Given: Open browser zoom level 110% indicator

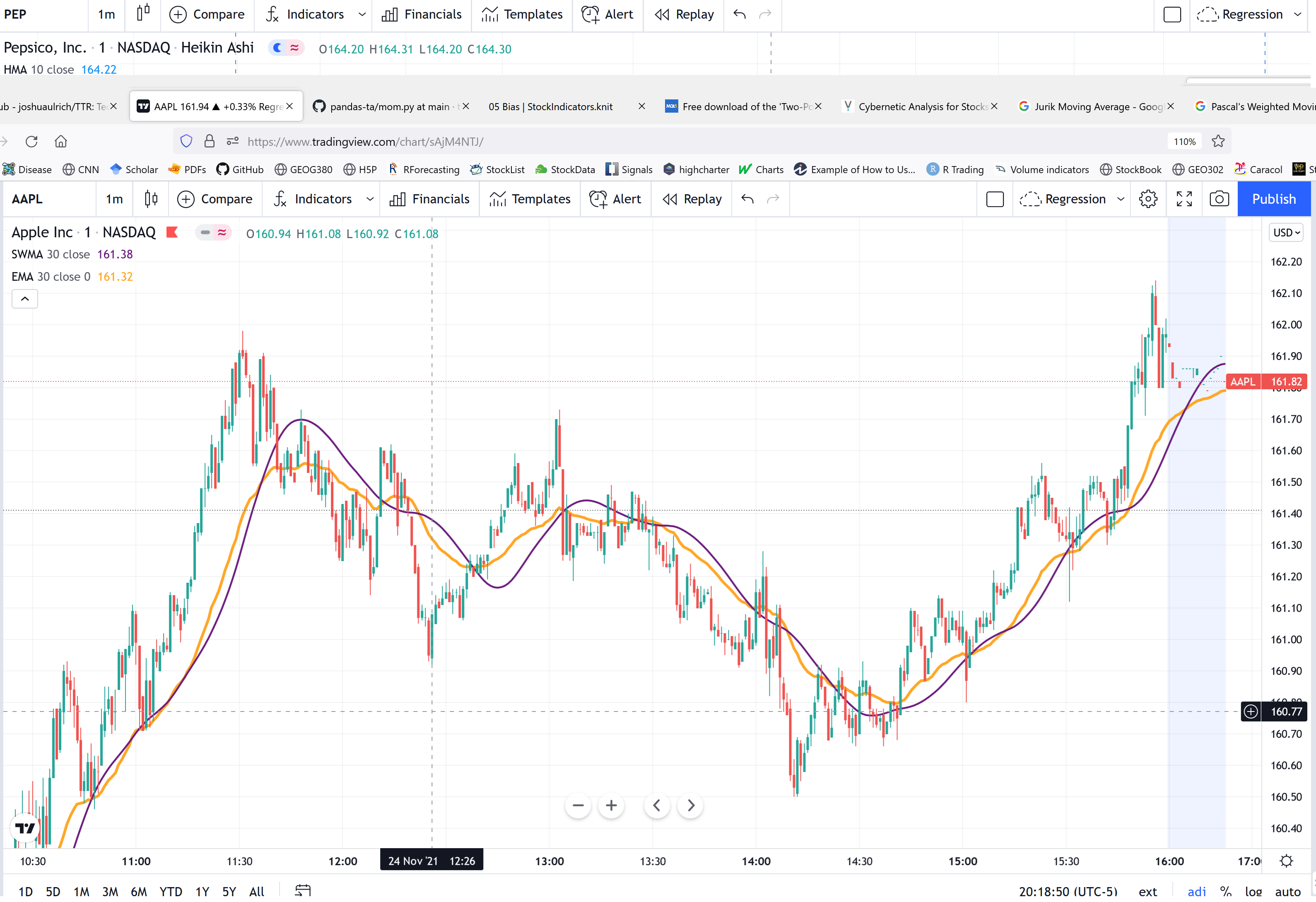Looking at the screenshot, I should point(1184,142).
